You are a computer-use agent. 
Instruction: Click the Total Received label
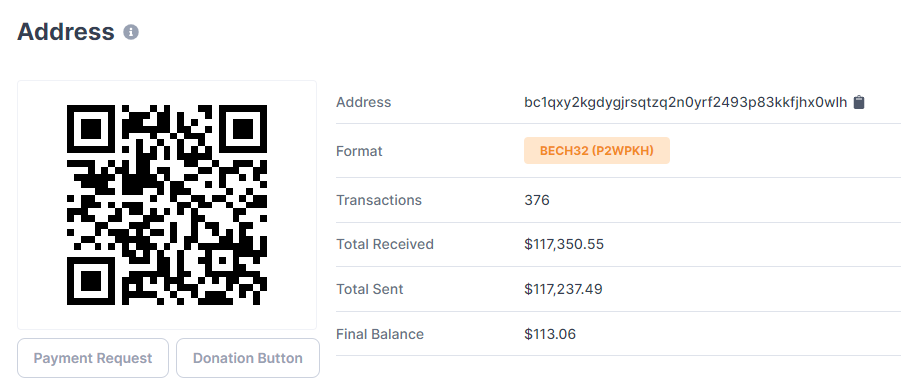coord(385,244)
